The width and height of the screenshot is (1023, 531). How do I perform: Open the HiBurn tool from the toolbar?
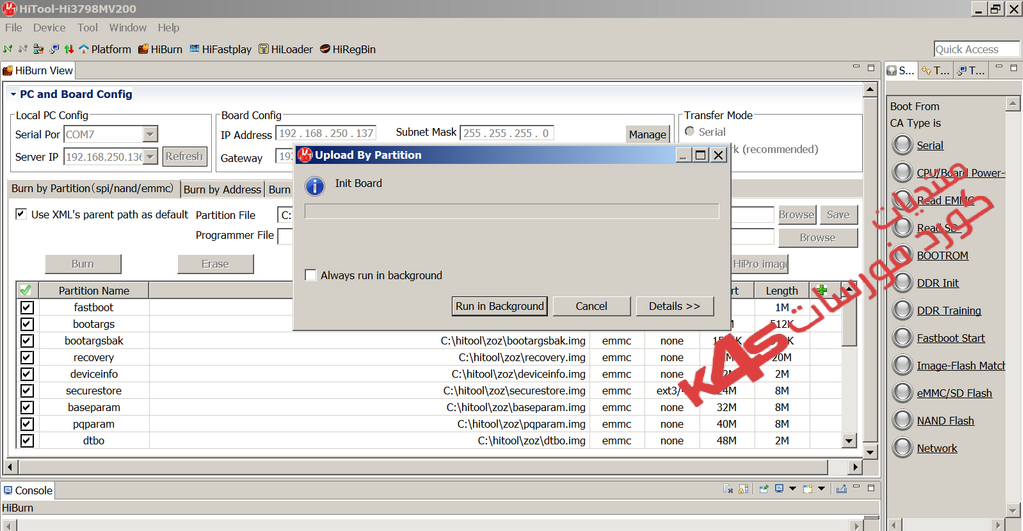(x=160, y=49)
